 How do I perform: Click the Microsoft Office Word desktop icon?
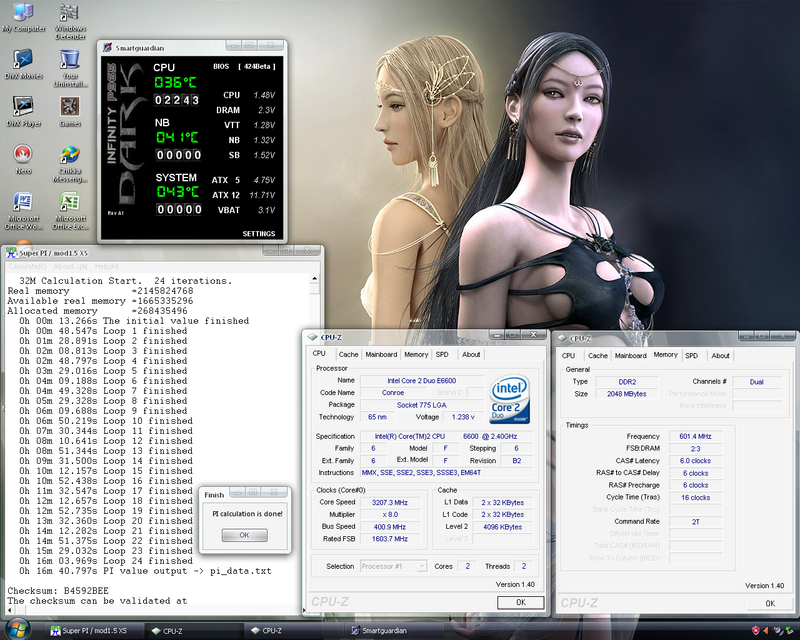(23, 210)
